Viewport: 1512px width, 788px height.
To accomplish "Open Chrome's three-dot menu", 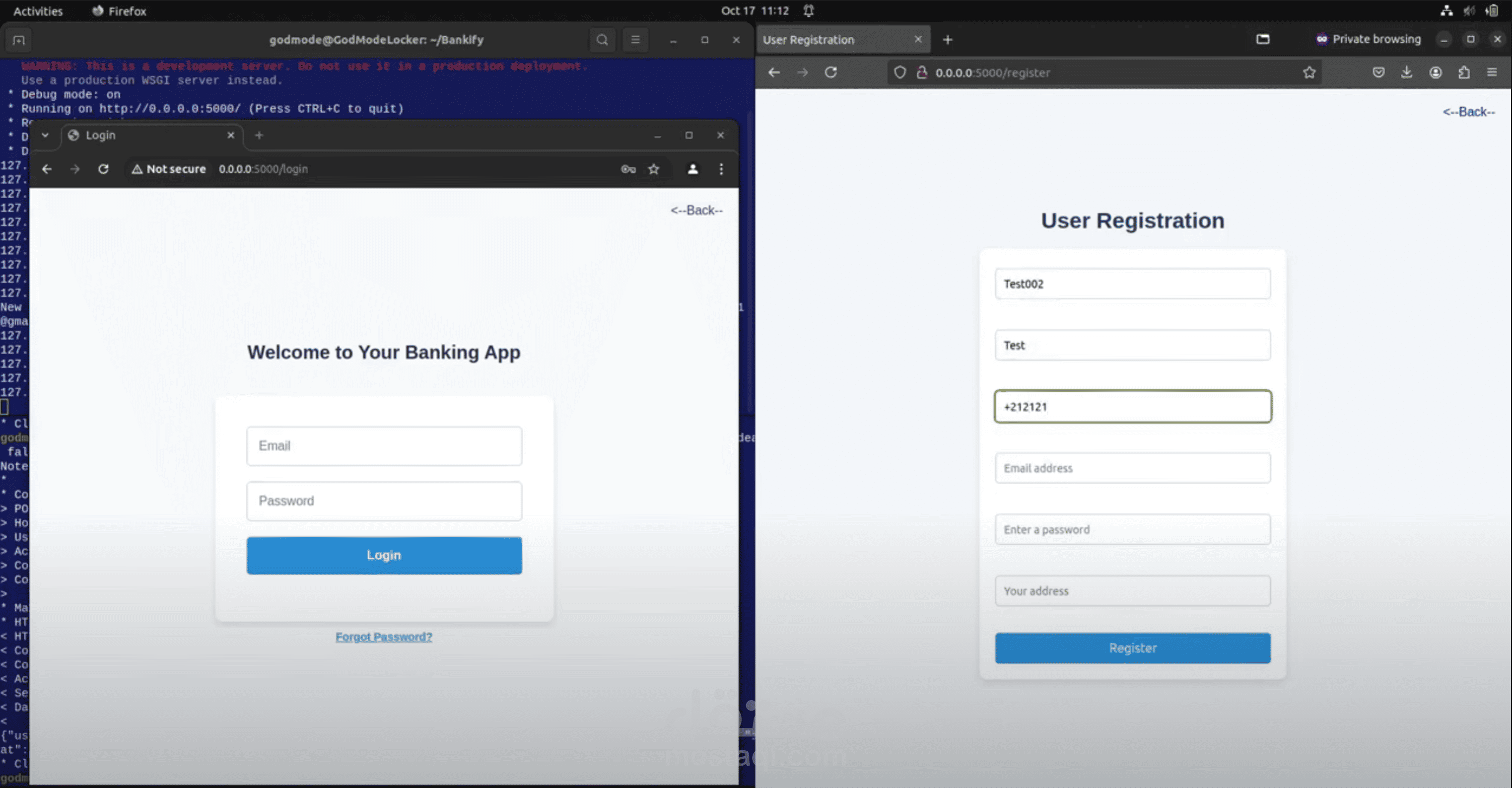I will coord(721,169).
